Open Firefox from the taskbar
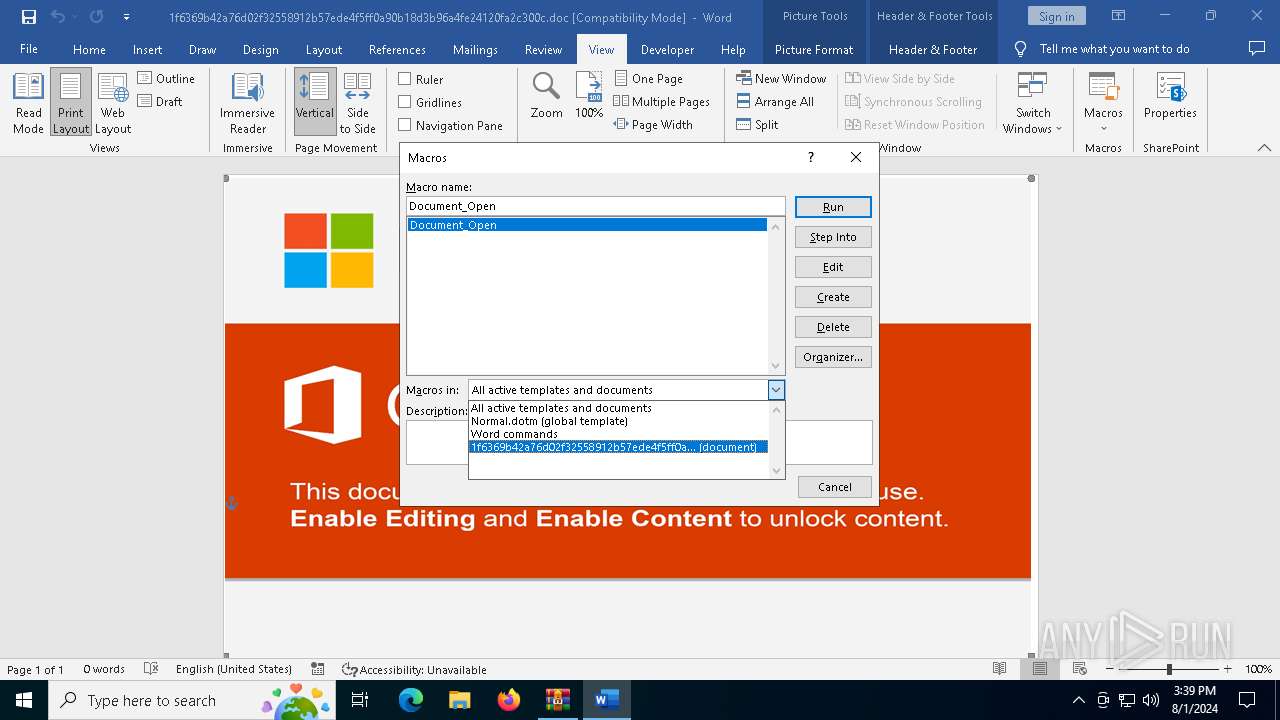The image size is (1280, 720). 509,700
